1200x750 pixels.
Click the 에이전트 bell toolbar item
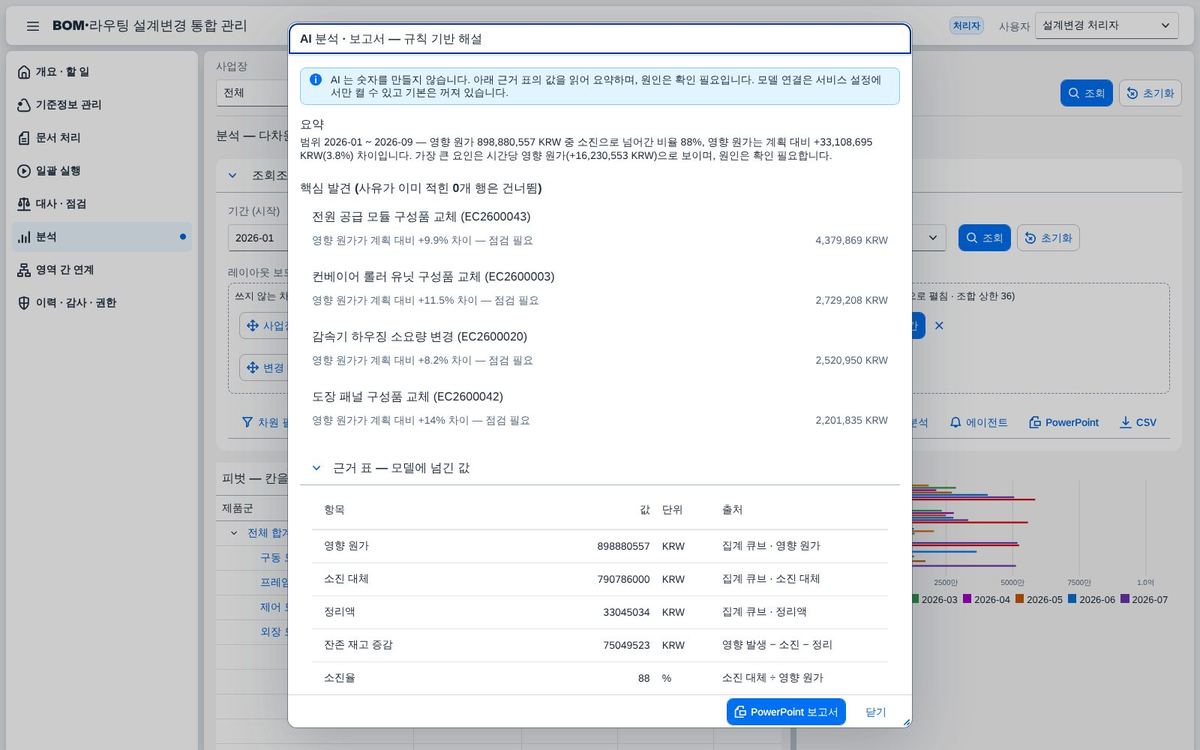(979, 423)
